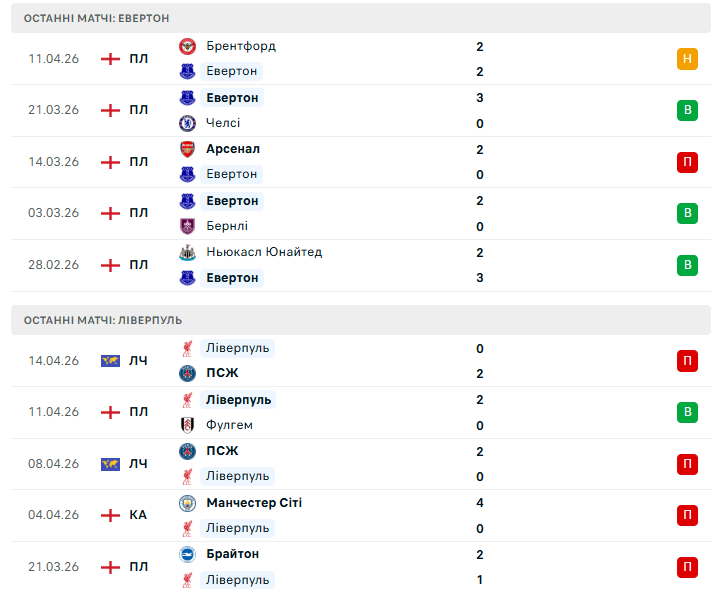This screenshot has width=720, height=597.
Task: Open the Manchester City team link
Action: tap(254, 503)
